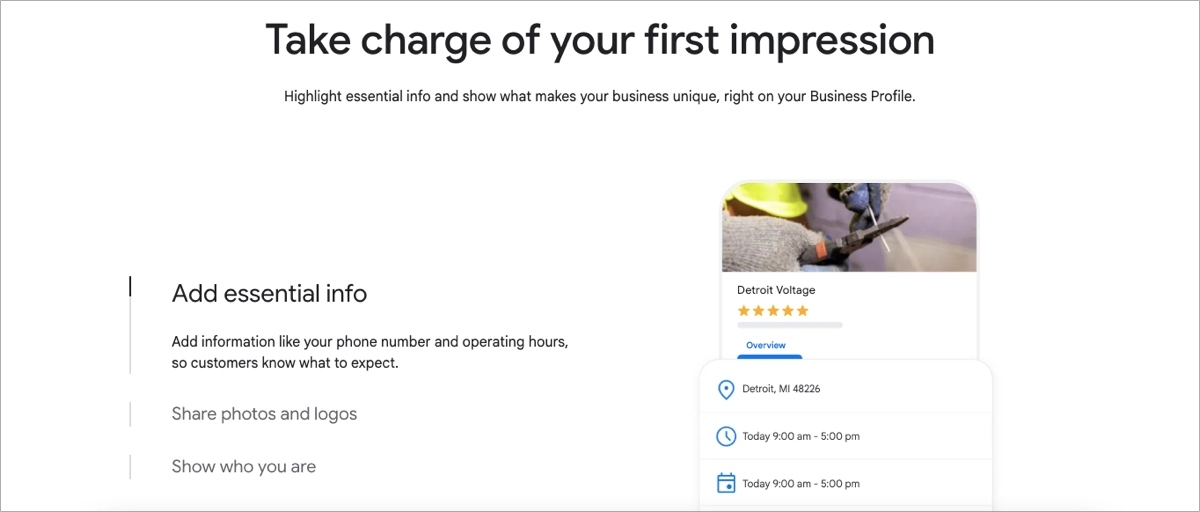Select the middle rating star

pos(773,311)
